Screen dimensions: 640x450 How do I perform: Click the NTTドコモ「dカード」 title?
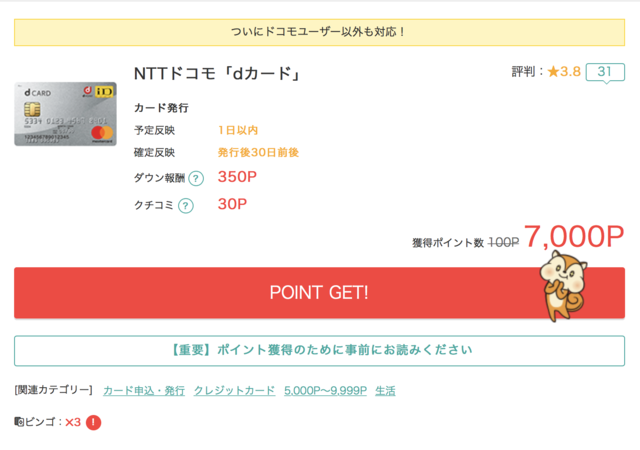click(x=217, y=74)
